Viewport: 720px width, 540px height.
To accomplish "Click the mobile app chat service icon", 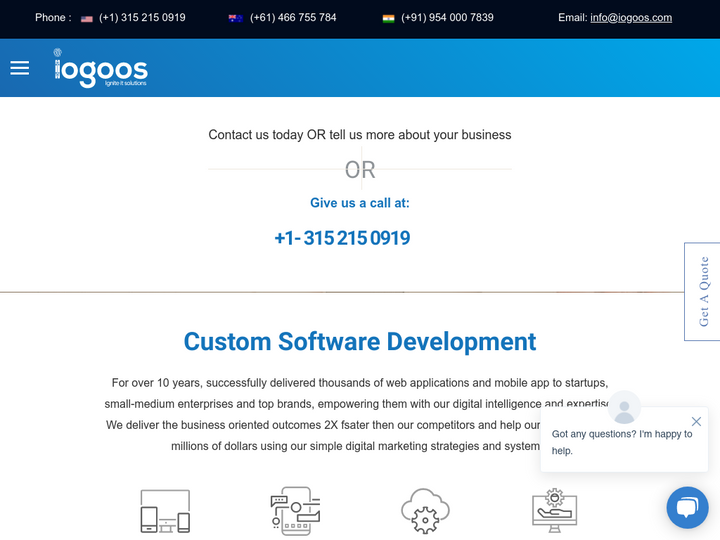I will click(x=295, y=511).
